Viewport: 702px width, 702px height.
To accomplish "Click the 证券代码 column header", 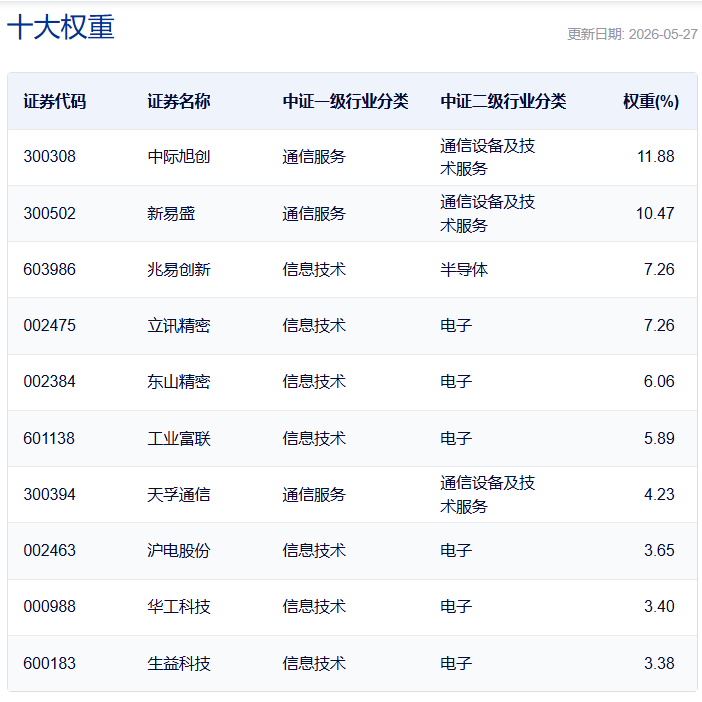I will point(55,101).
